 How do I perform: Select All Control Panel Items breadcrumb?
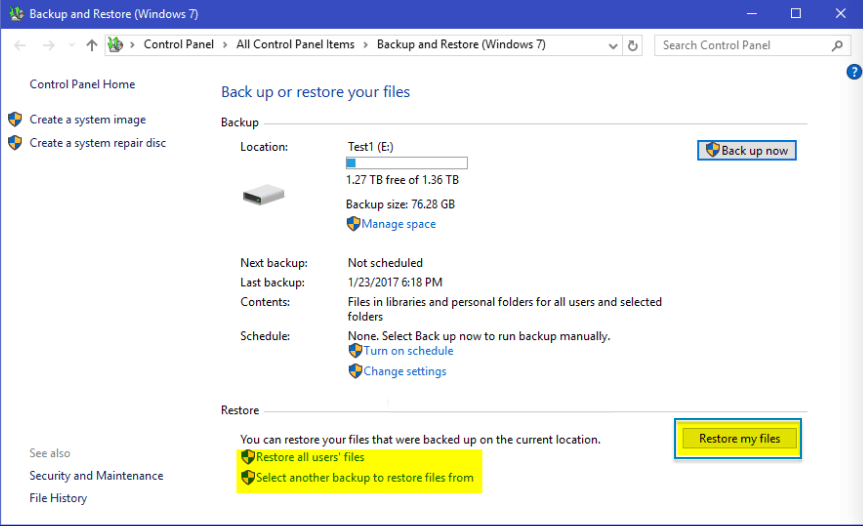point(296,45)
